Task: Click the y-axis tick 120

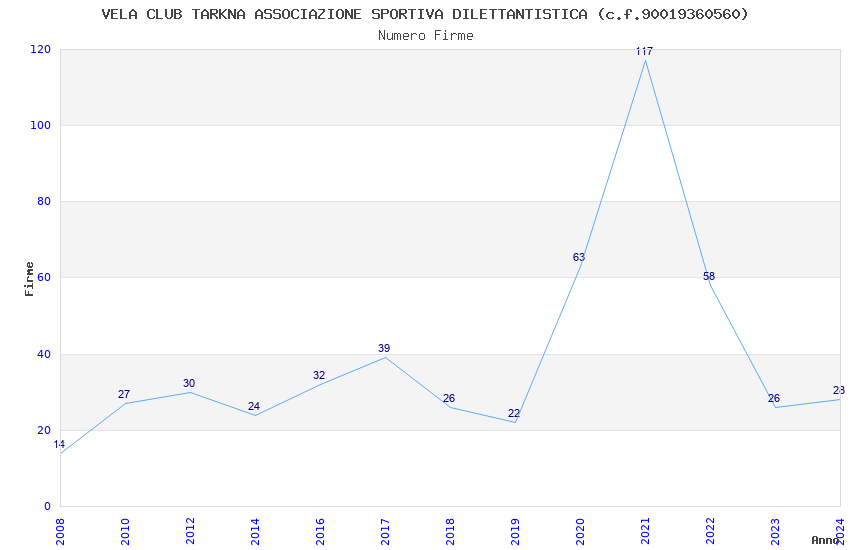Action: (41, 49)
